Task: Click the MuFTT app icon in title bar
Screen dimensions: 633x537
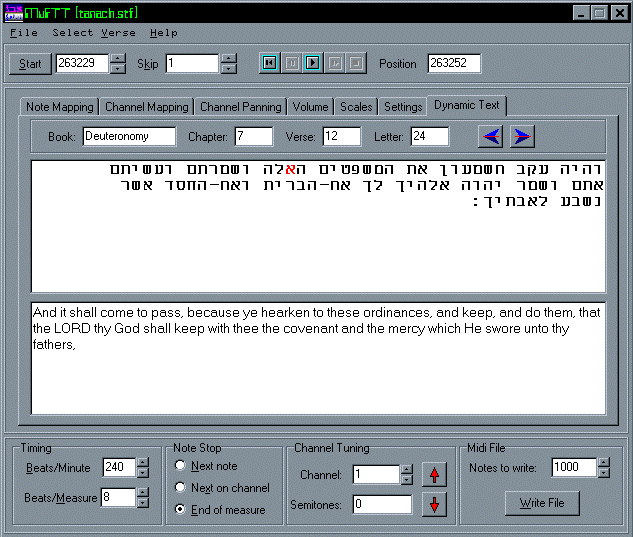Action: pyautogui.click(x=14, y=13)
